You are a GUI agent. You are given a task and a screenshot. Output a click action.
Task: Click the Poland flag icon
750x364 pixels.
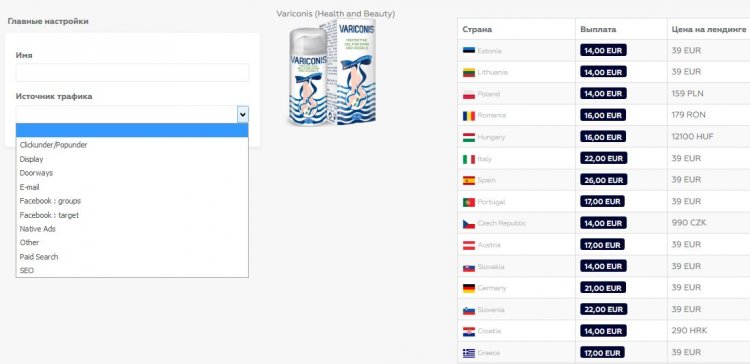pyautogui.click(x=469, y=94)
